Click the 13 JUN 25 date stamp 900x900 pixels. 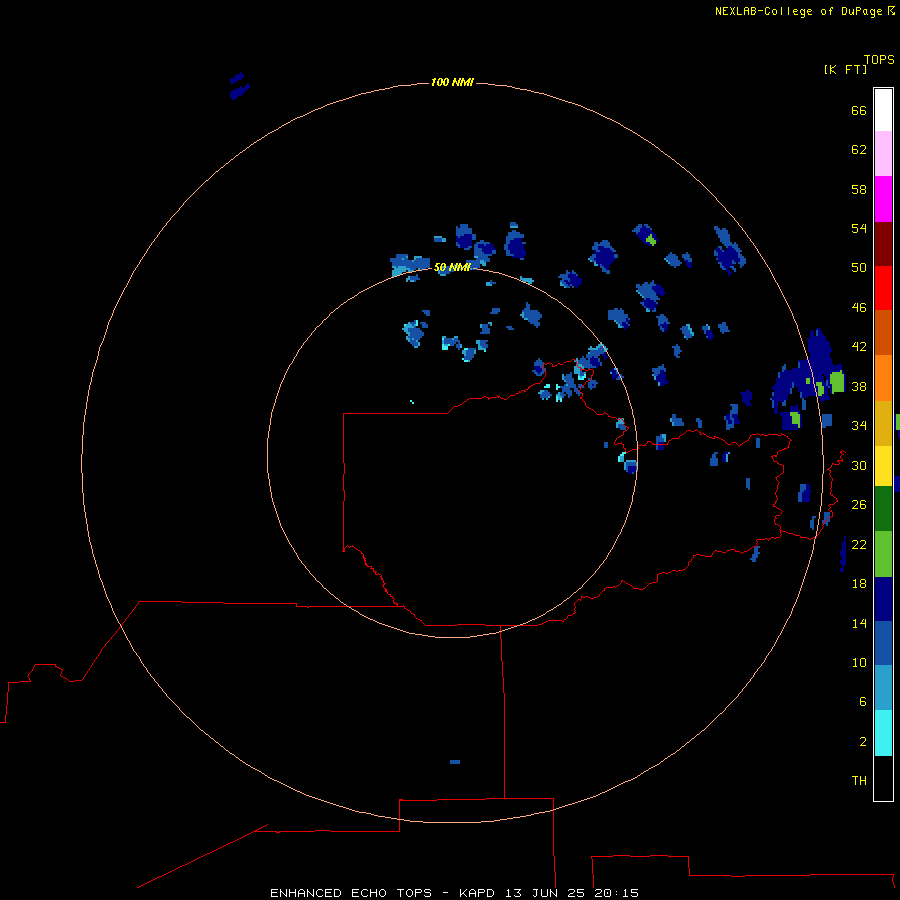pyautogui.click(x=546, y=893)
